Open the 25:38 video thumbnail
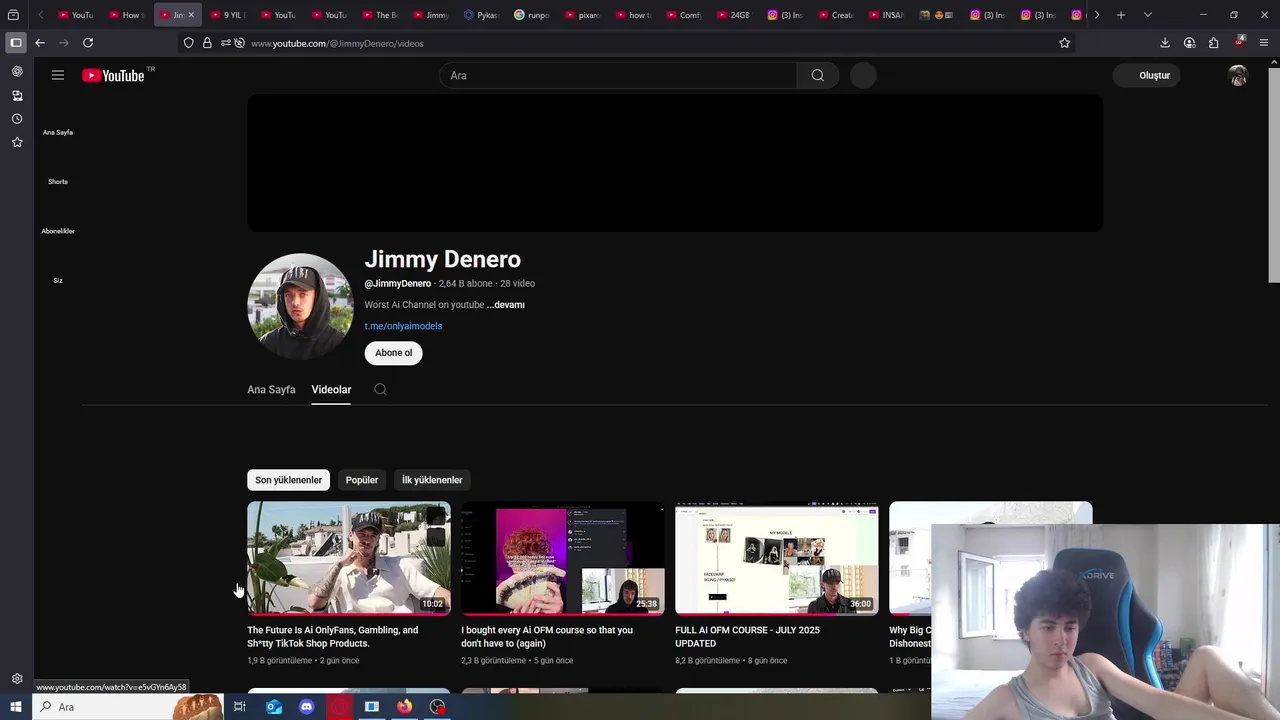 [x=563, y=558]
